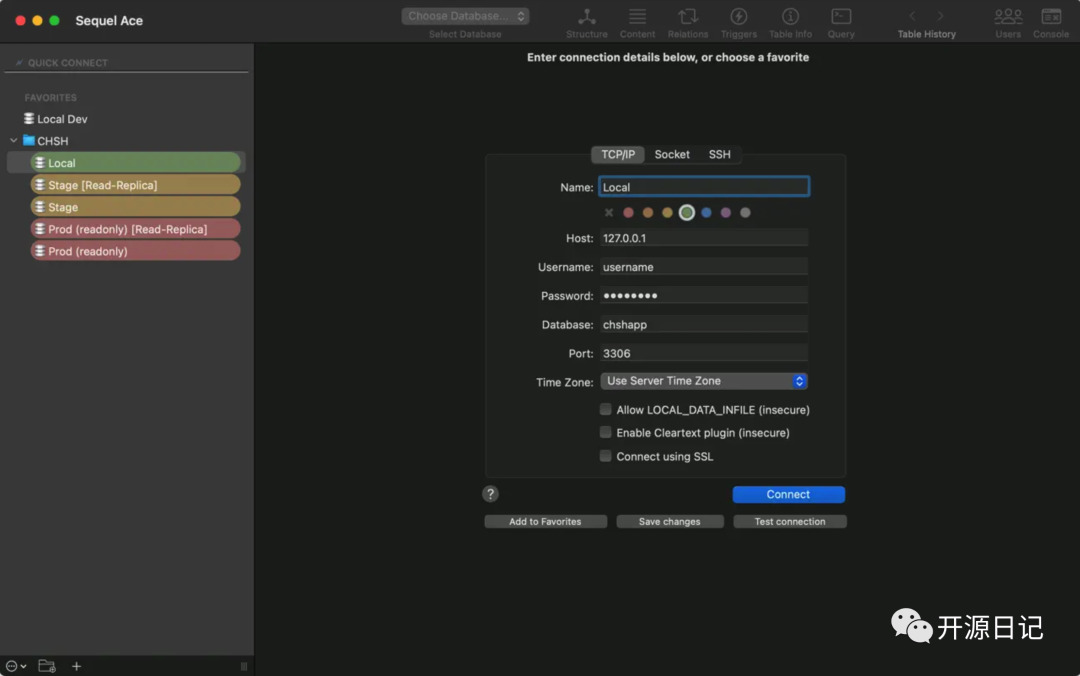Select the Stage favorite

click(x=136, y=207)
